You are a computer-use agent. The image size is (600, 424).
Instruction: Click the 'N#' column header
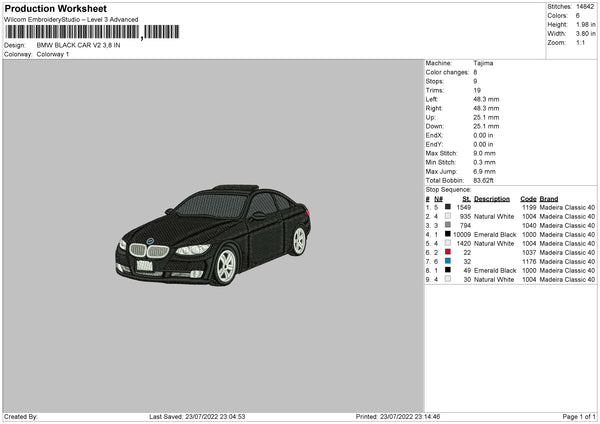[x=438, y=199]
